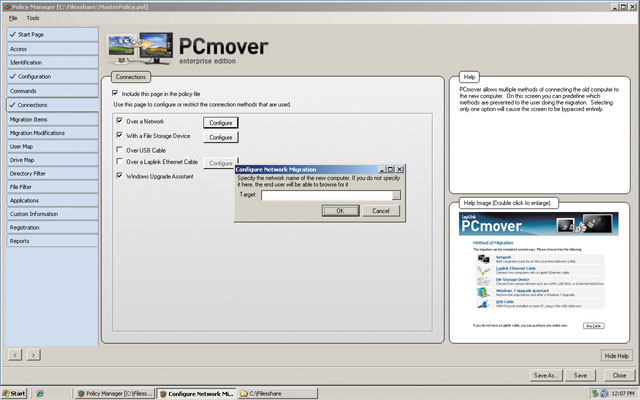Screen dimensions: 640x400
Task: Minimize the Configure Network Migration dialog
Action: (382, 169)
